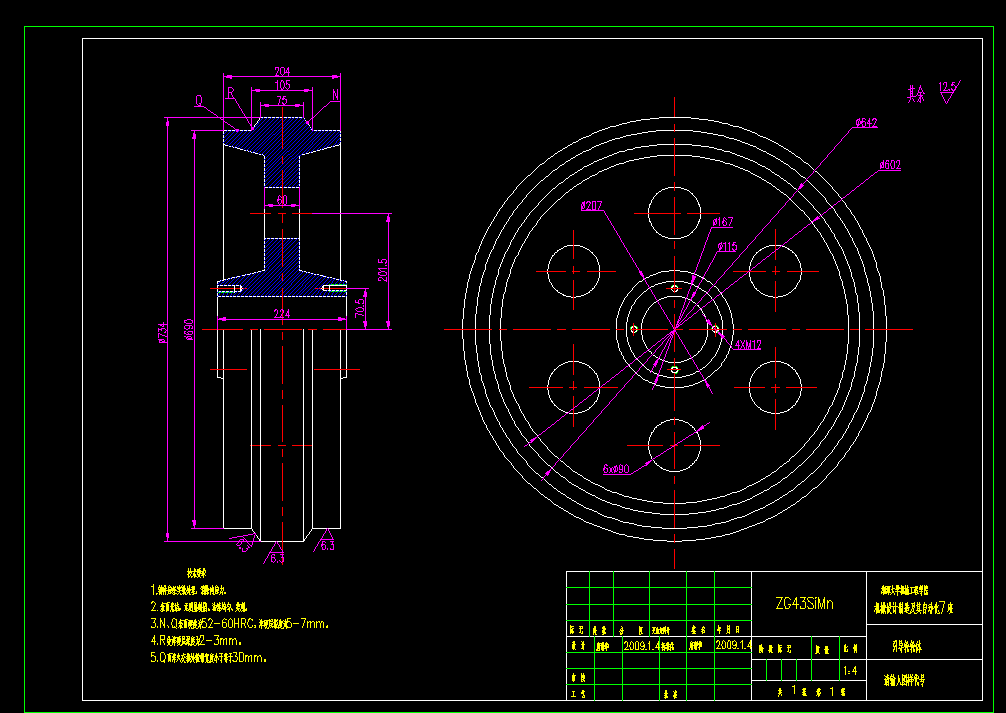Select the 12.5 surface roughness value
Image resolution: width=1006 pixels, height=713 pixels.
[947, 86]
